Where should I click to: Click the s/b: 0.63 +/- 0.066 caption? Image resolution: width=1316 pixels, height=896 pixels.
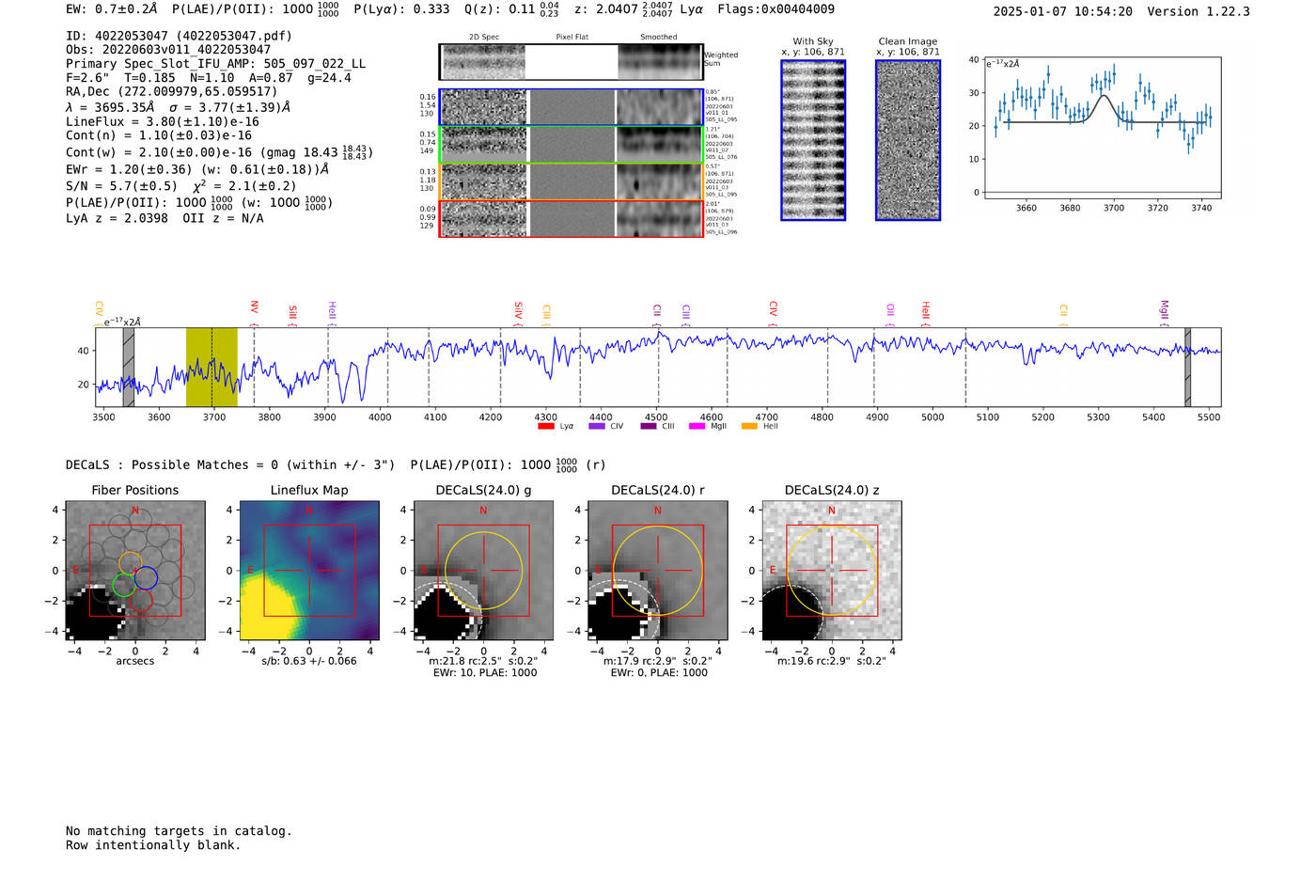(309, 661)
